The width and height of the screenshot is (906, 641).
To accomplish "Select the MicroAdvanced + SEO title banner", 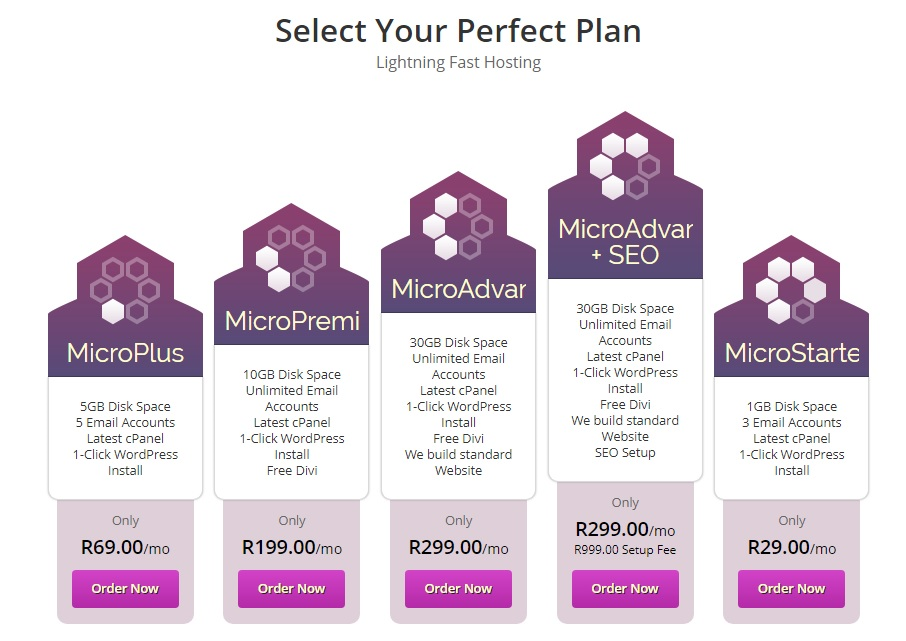I will (x=625, y=242).
